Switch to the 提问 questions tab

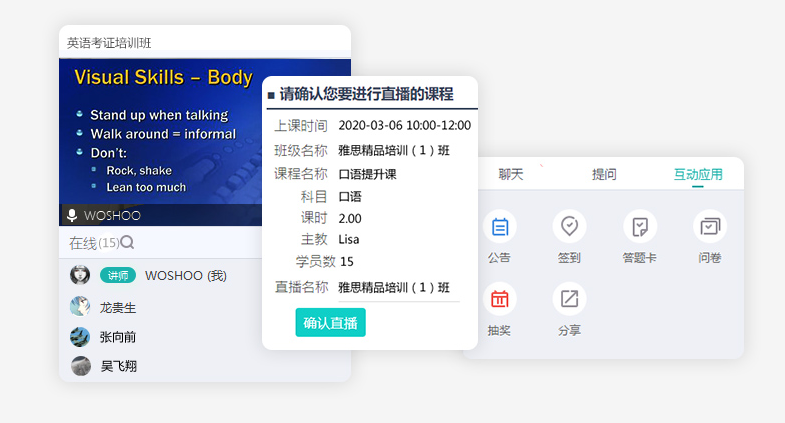point(604,174)
